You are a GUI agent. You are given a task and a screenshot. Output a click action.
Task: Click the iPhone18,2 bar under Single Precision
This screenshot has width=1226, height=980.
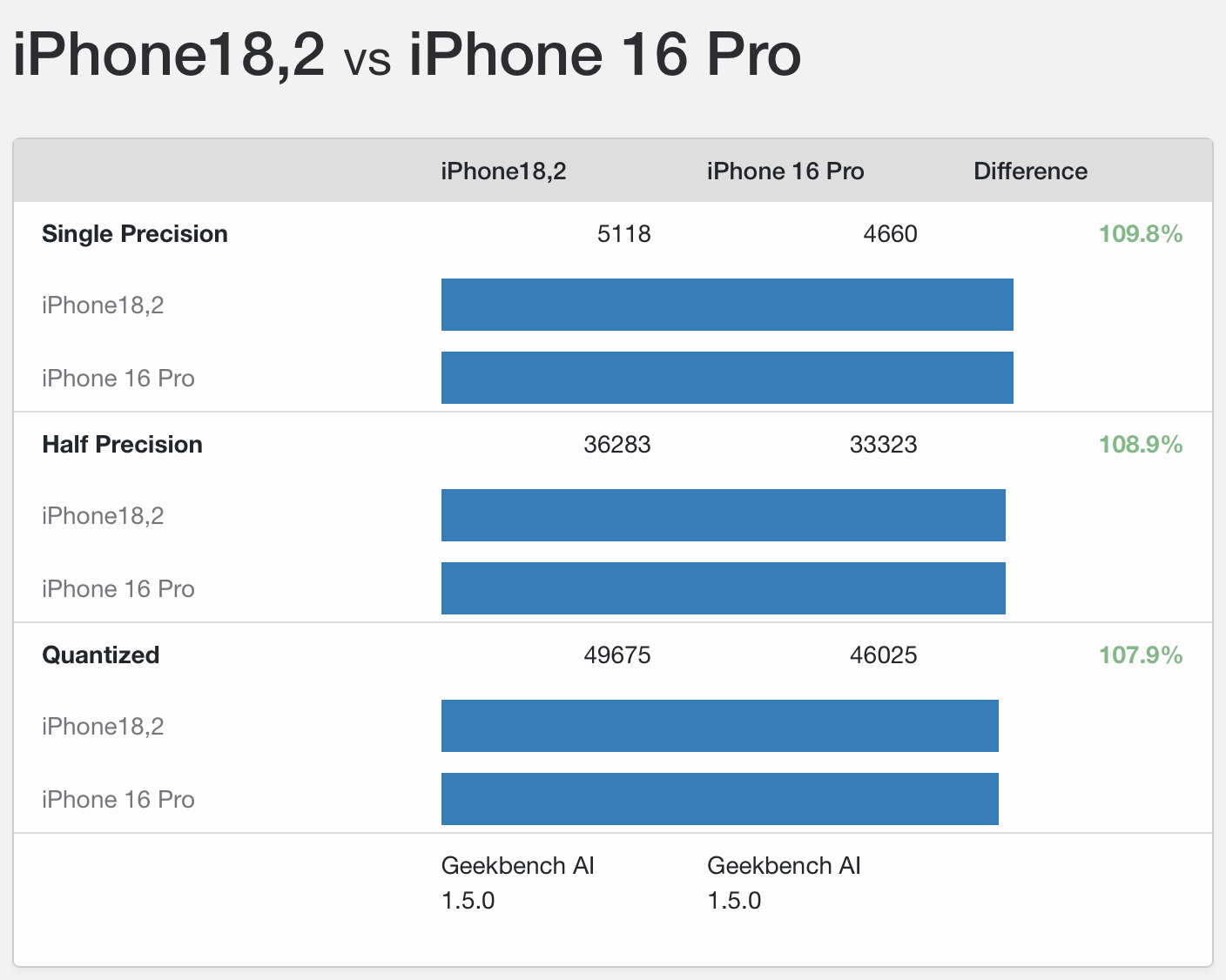coord(727,305)
